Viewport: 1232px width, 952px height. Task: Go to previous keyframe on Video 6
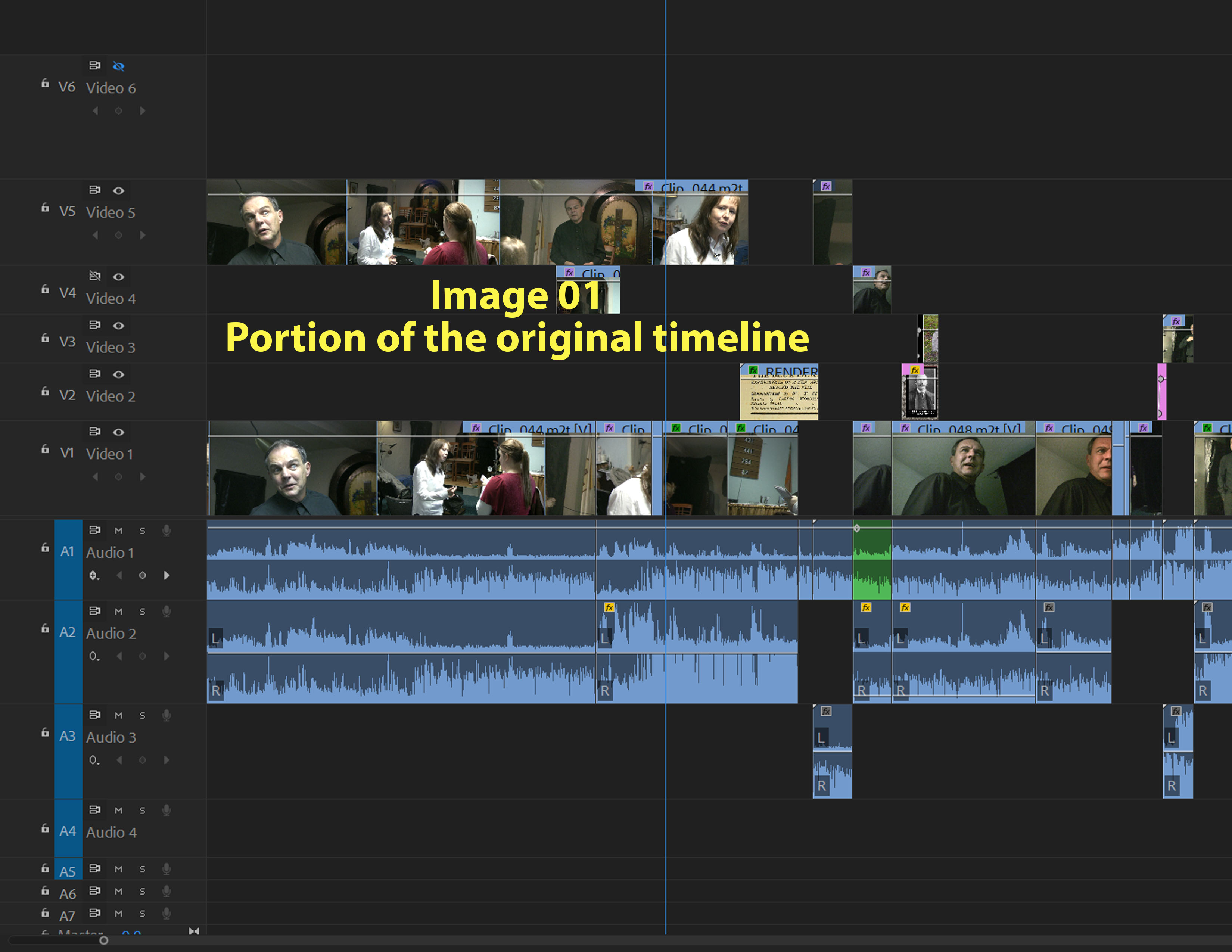95,111
